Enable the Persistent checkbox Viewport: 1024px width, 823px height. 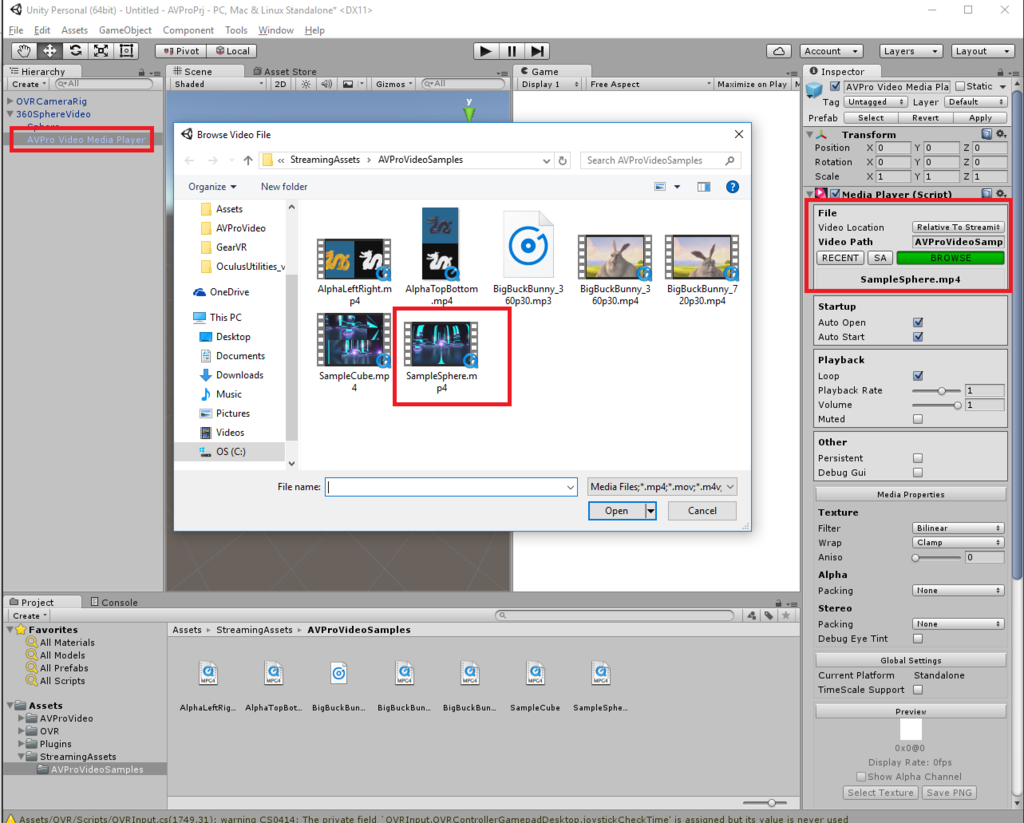(918, 459)
